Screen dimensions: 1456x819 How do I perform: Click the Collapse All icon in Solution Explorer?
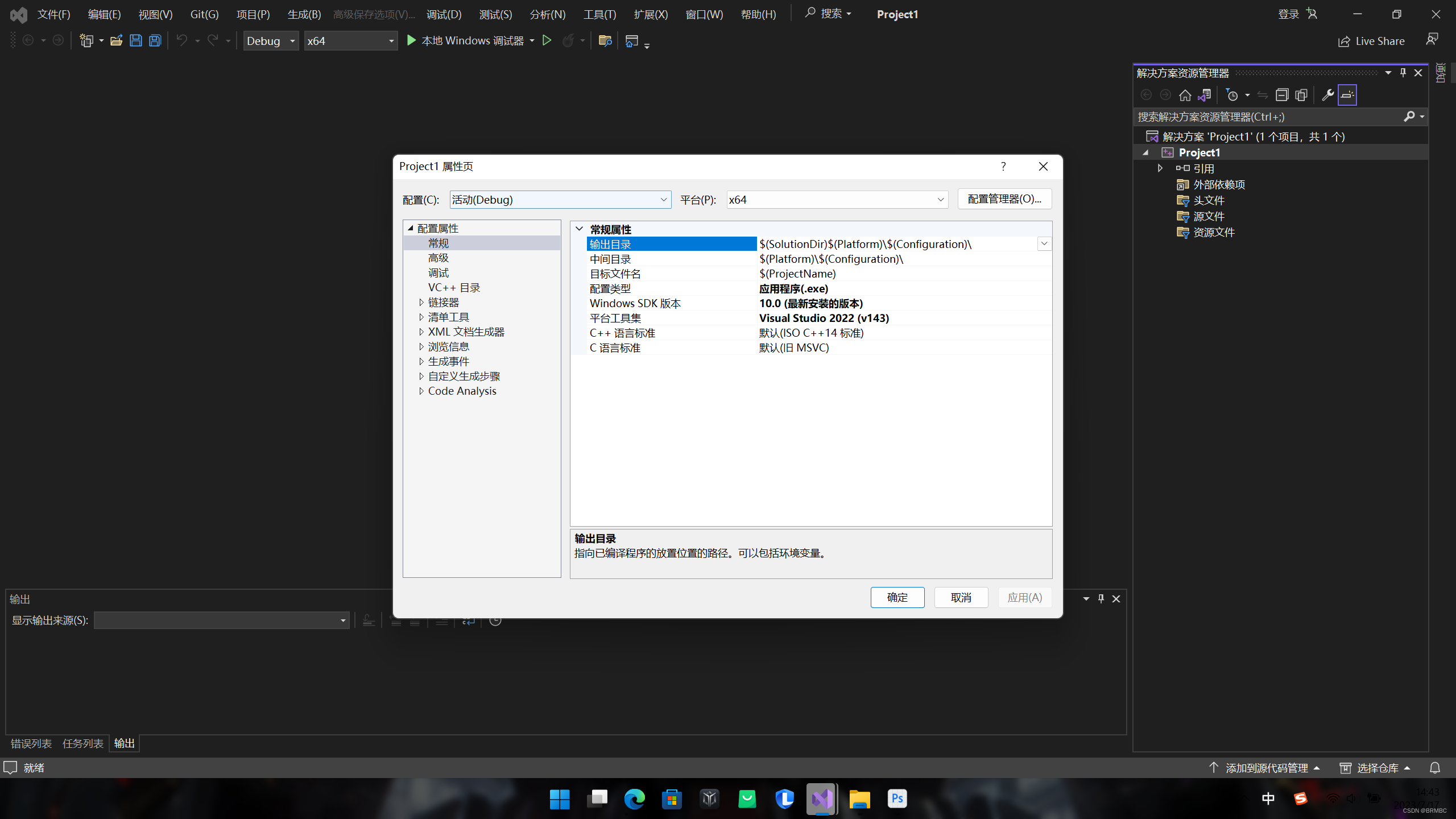(x=1283, y=95)
